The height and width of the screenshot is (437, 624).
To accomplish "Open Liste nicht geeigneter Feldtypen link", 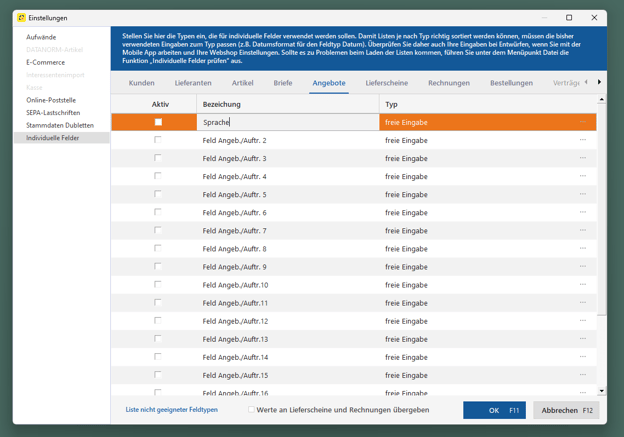I will click(x=172, y=410).
